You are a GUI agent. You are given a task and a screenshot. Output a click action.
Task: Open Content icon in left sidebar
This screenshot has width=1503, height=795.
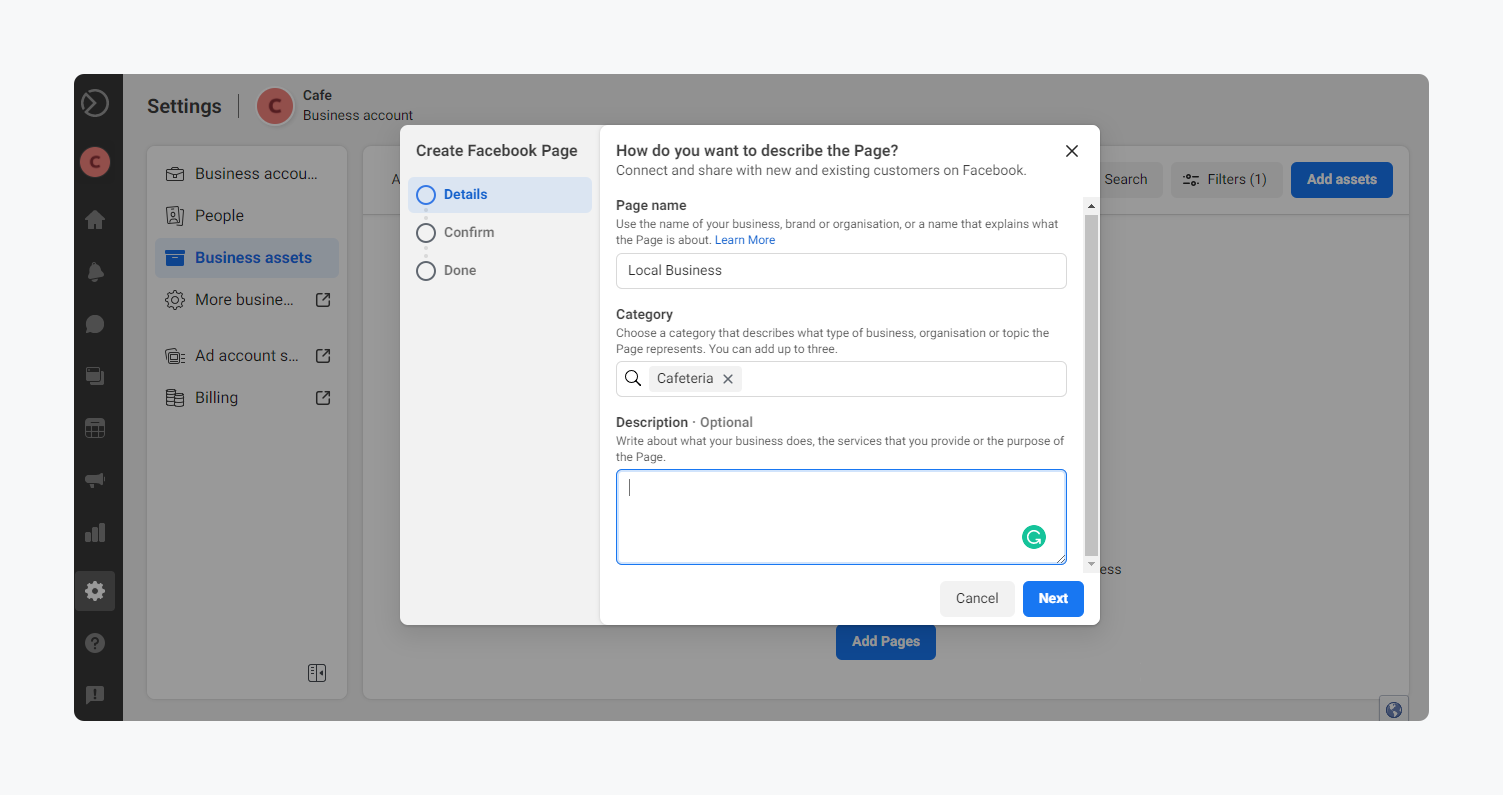[x=95, y=376]
